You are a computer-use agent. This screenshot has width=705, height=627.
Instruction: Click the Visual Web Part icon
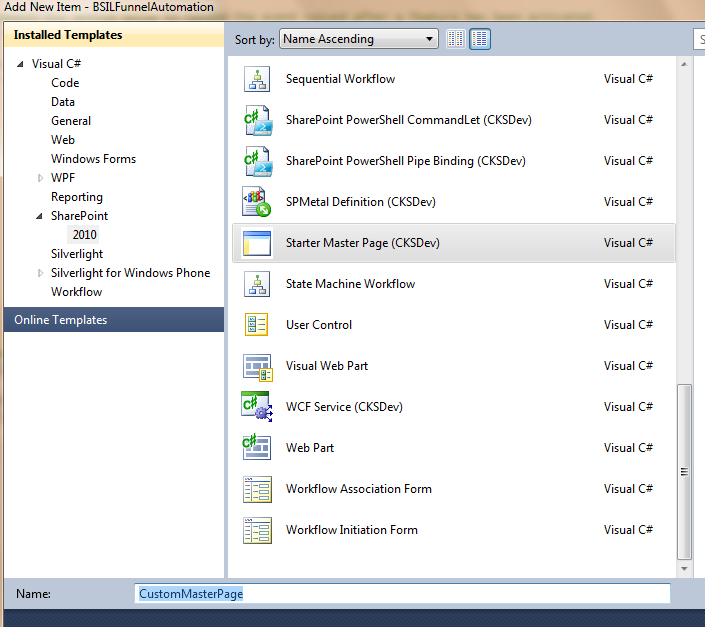[258, 367]
